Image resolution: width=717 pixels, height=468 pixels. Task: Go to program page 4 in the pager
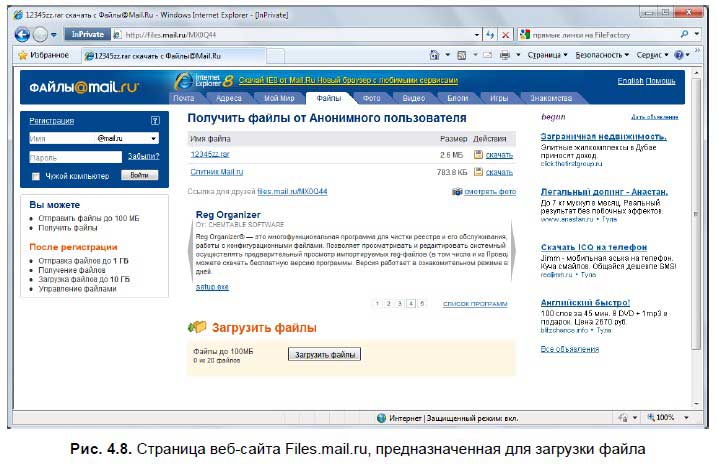(x=411, y=303)
